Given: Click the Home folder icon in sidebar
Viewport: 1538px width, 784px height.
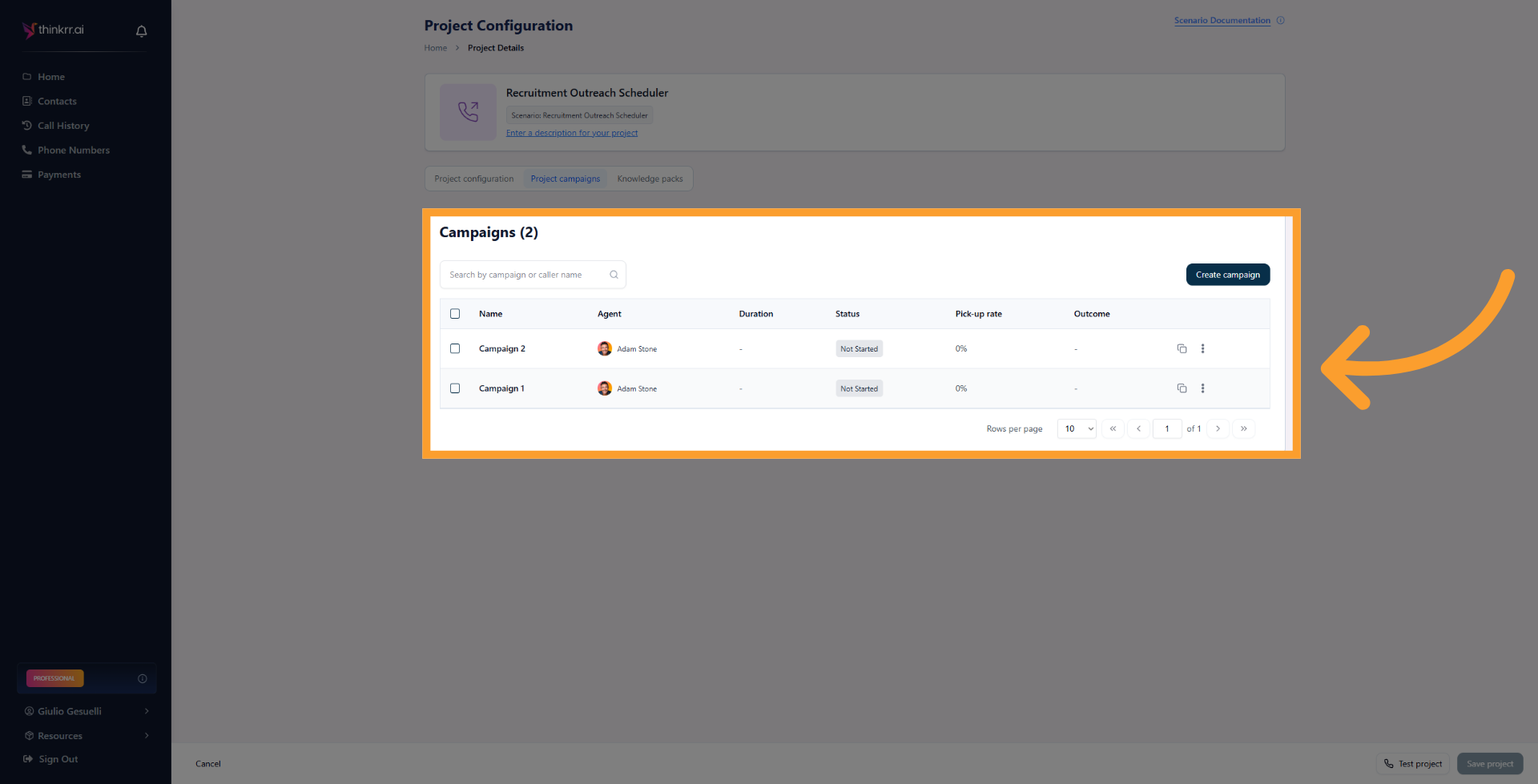Looking at the screenshot, I should 27,77.
